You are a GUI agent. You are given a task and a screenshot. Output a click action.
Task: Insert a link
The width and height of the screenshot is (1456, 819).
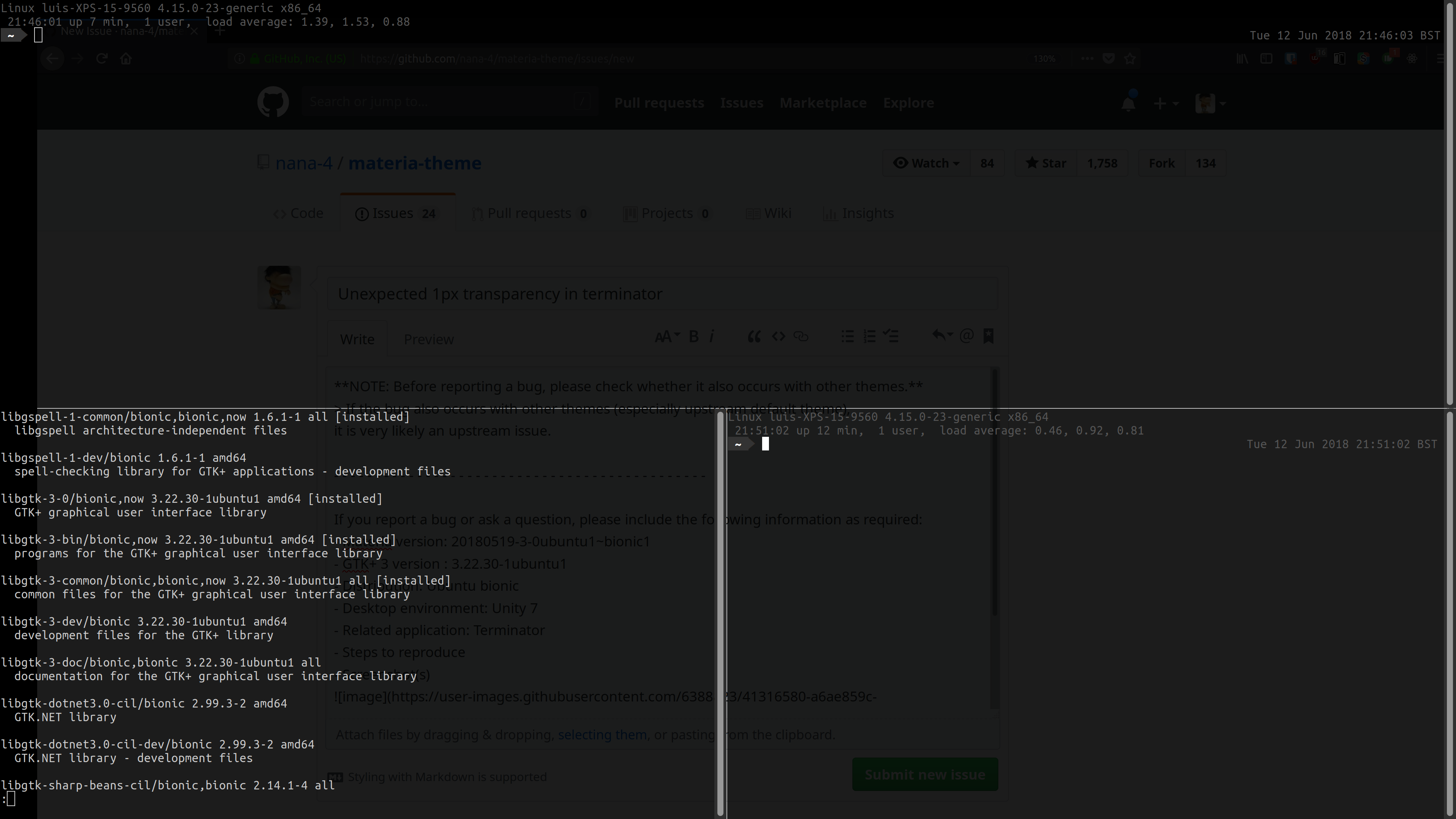point(800,337)
